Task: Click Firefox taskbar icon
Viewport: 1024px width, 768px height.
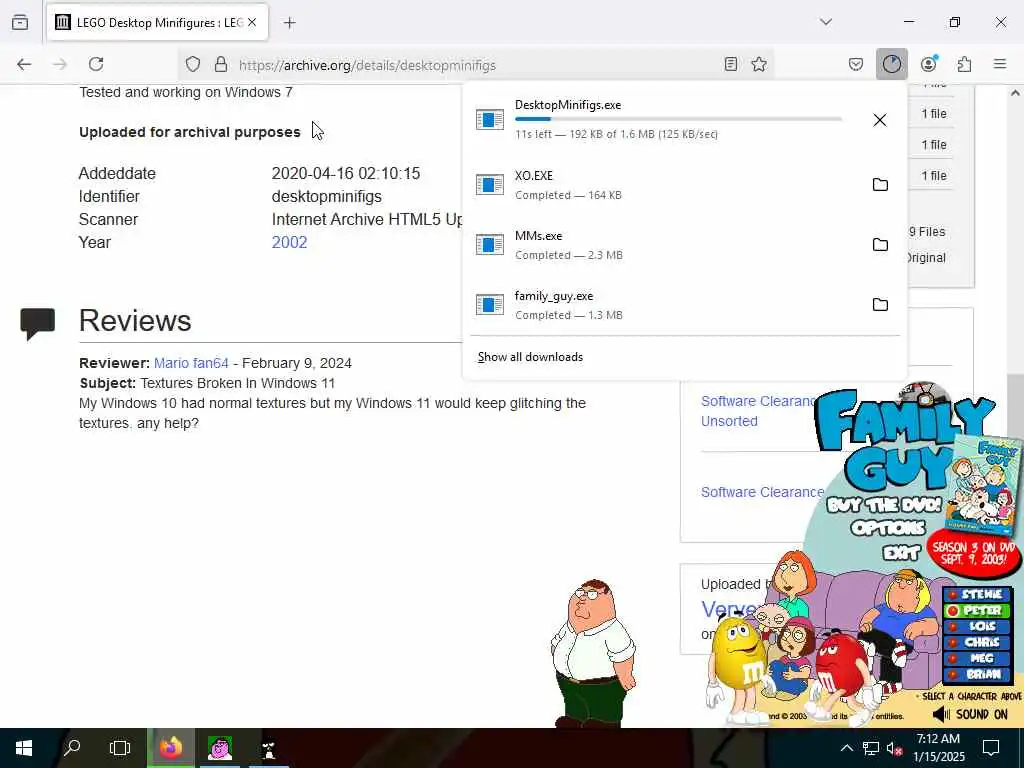Action: (170, 748)
